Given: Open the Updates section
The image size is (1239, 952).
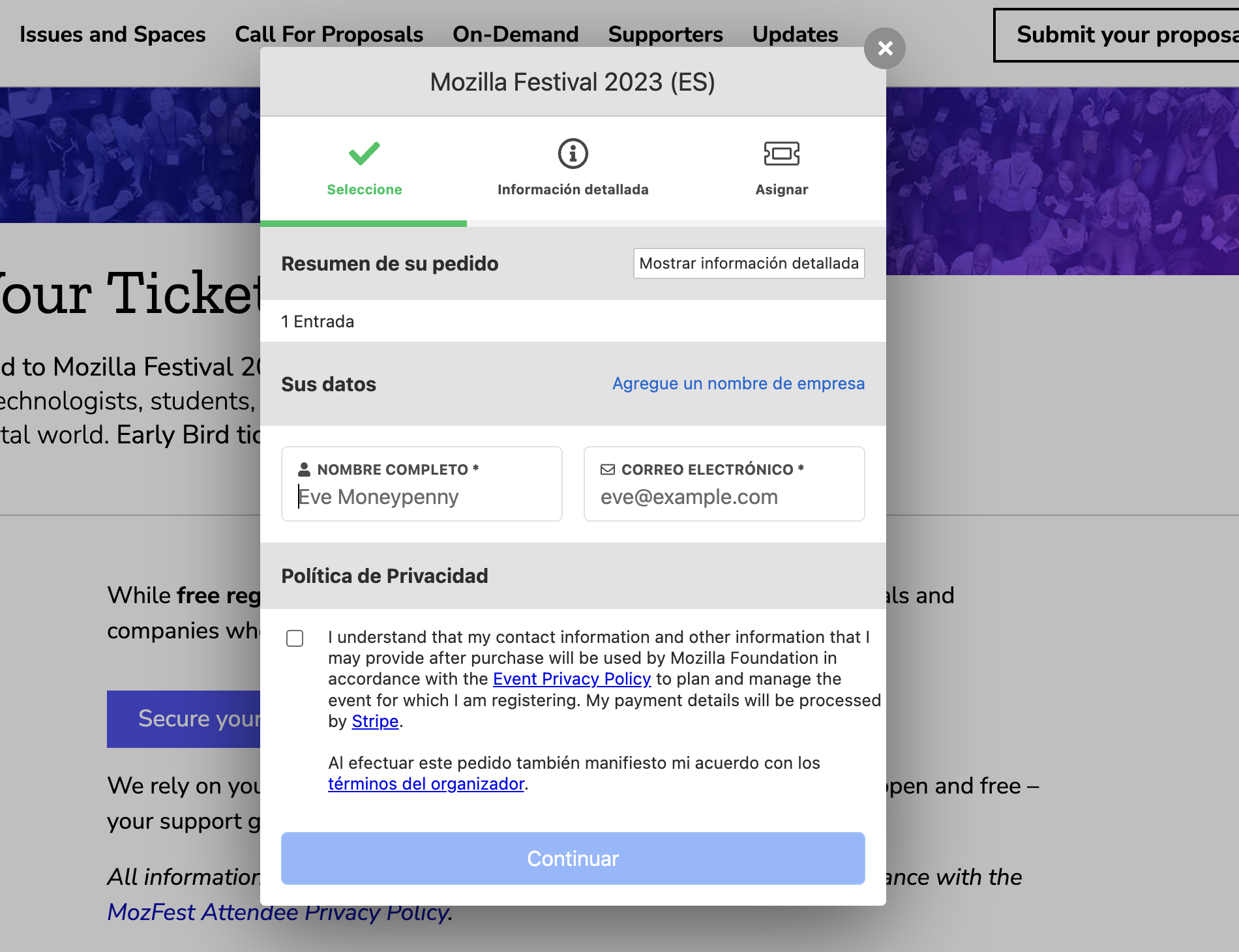Looking at the screenshot, I should pos(795,35).
